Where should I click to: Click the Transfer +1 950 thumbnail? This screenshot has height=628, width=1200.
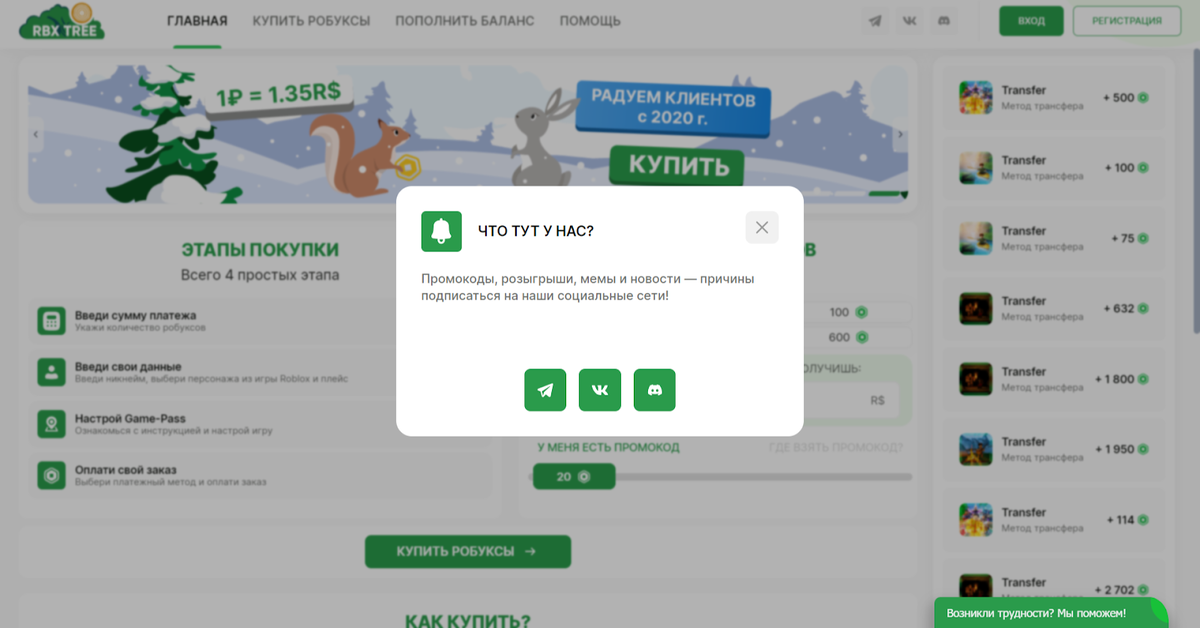tap(975, 449)
